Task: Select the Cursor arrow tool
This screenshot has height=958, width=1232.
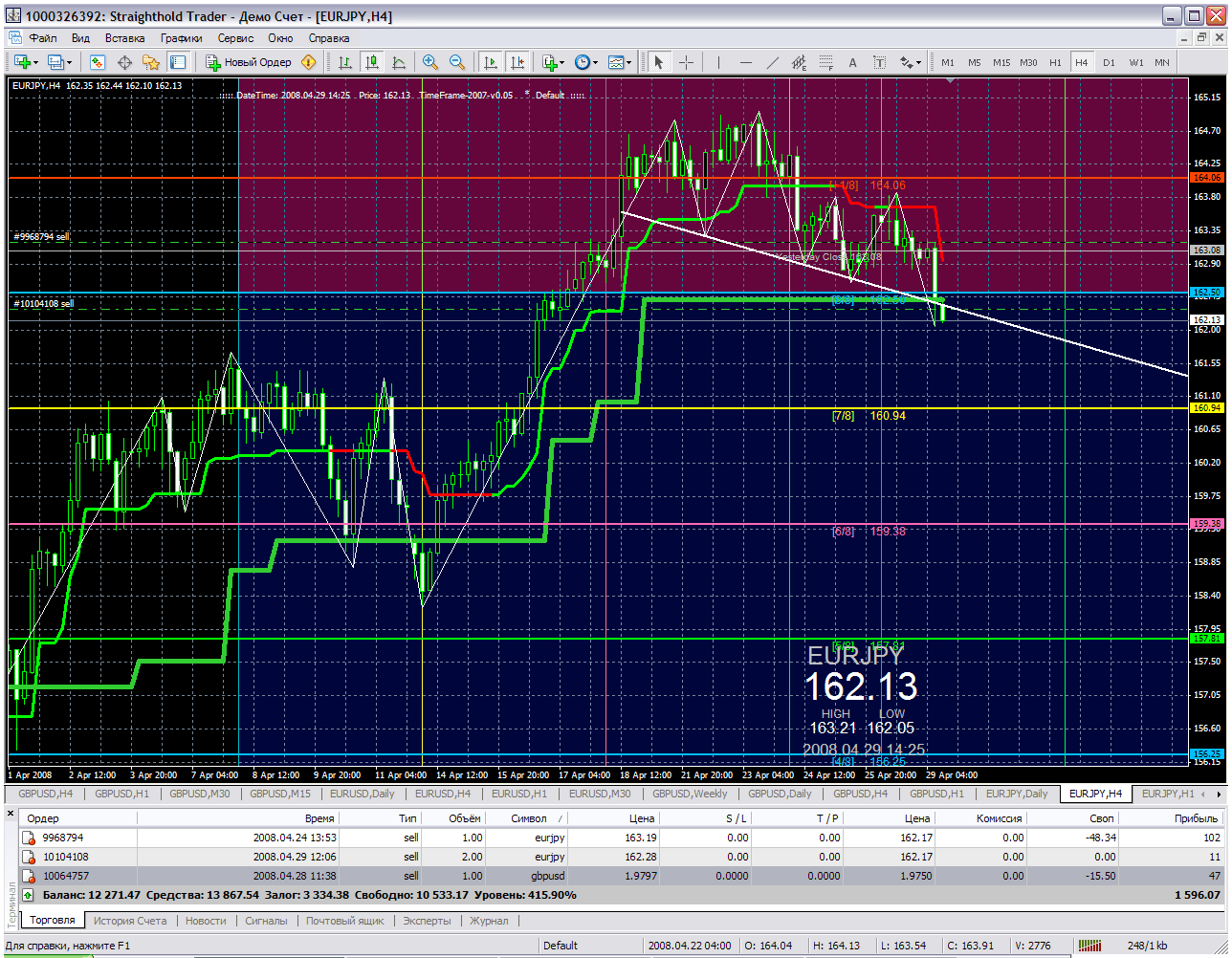Action: click(658, 62)
